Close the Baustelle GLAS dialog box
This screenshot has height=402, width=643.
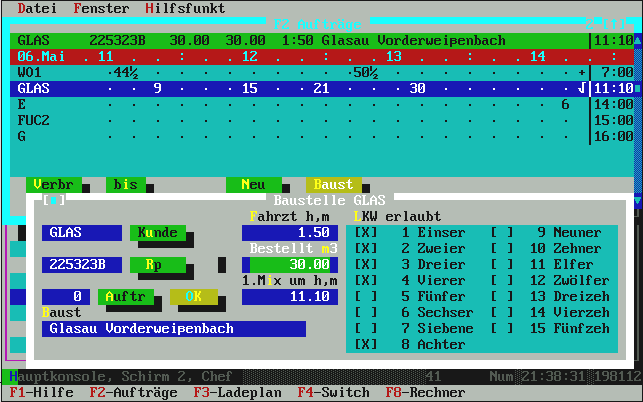tap(54, 200)
